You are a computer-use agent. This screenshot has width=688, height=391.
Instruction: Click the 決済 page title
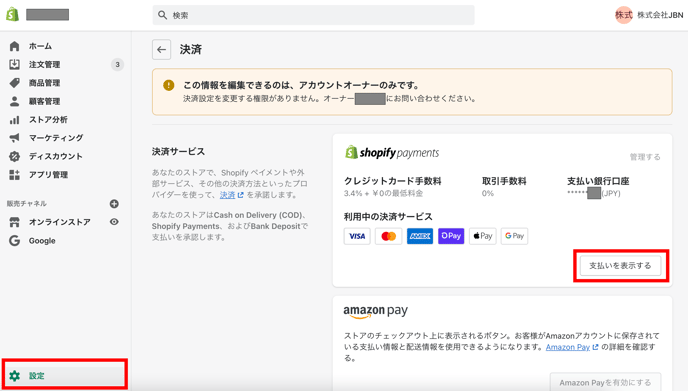pyautogui.click(x=190, y=50)
